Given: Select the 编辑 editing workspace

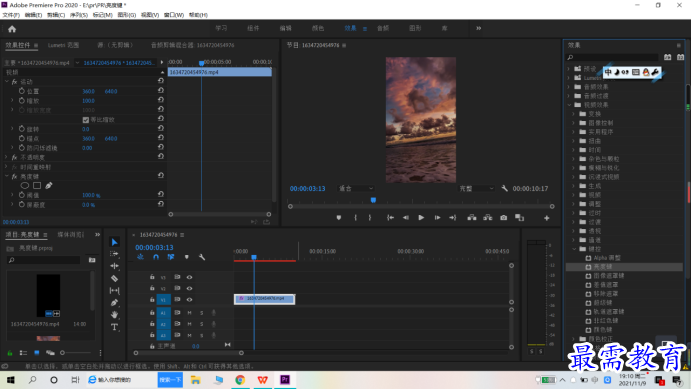Looking at the screenshot, I should click(x=286, y=28).
